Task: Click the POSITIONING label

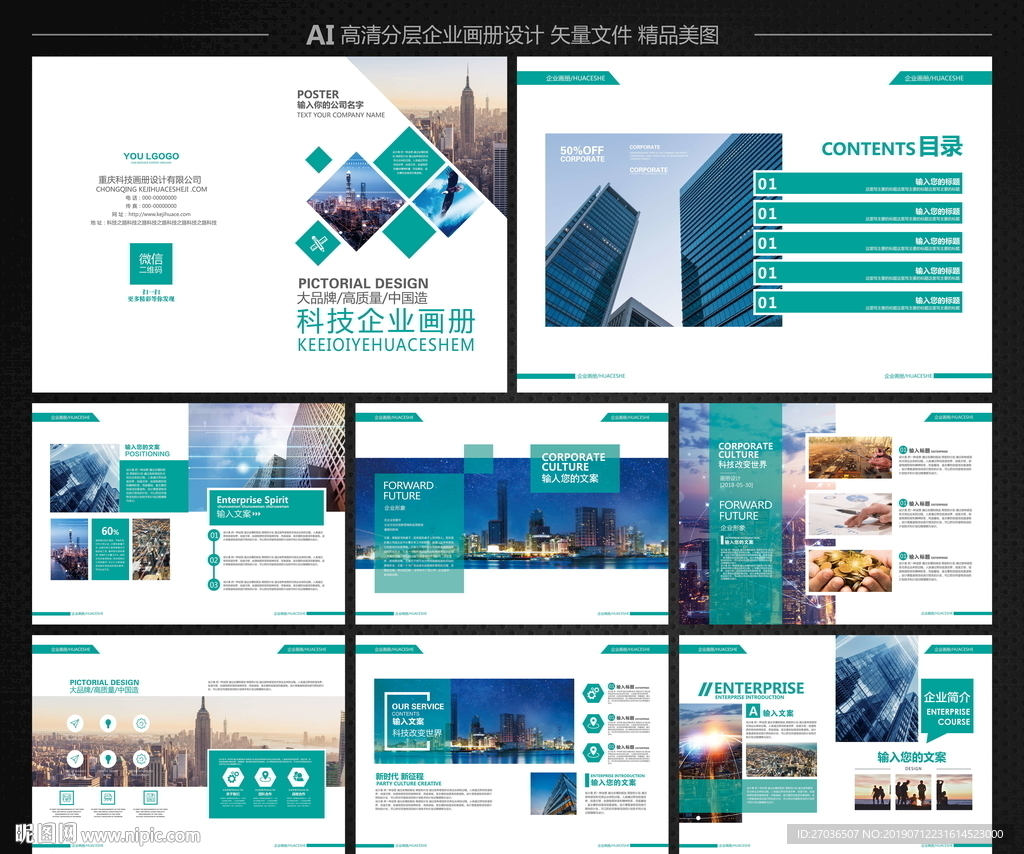Action: [147, 454]
